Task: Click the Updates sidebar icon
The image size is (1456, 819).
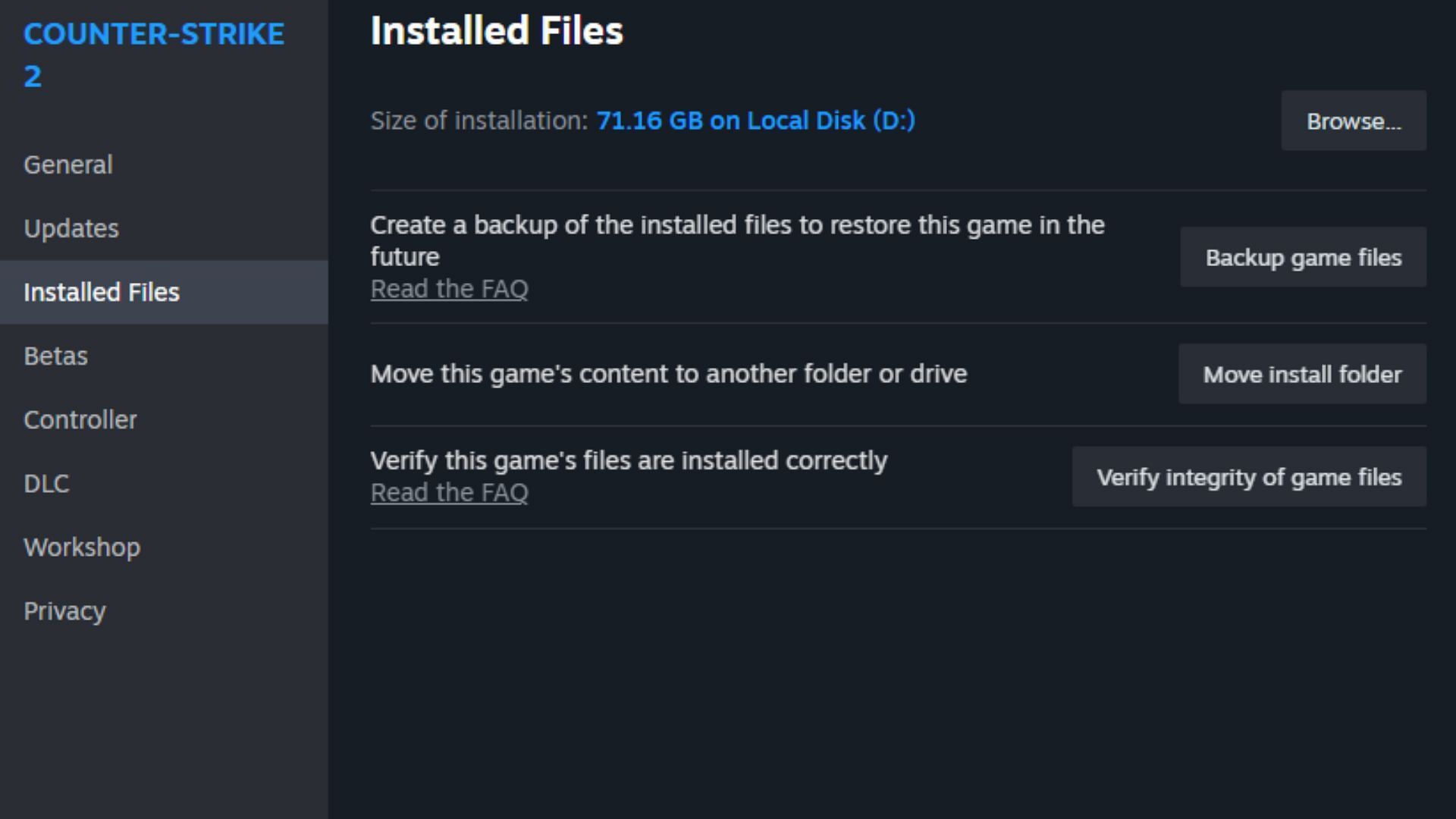Action: [71, 228]
